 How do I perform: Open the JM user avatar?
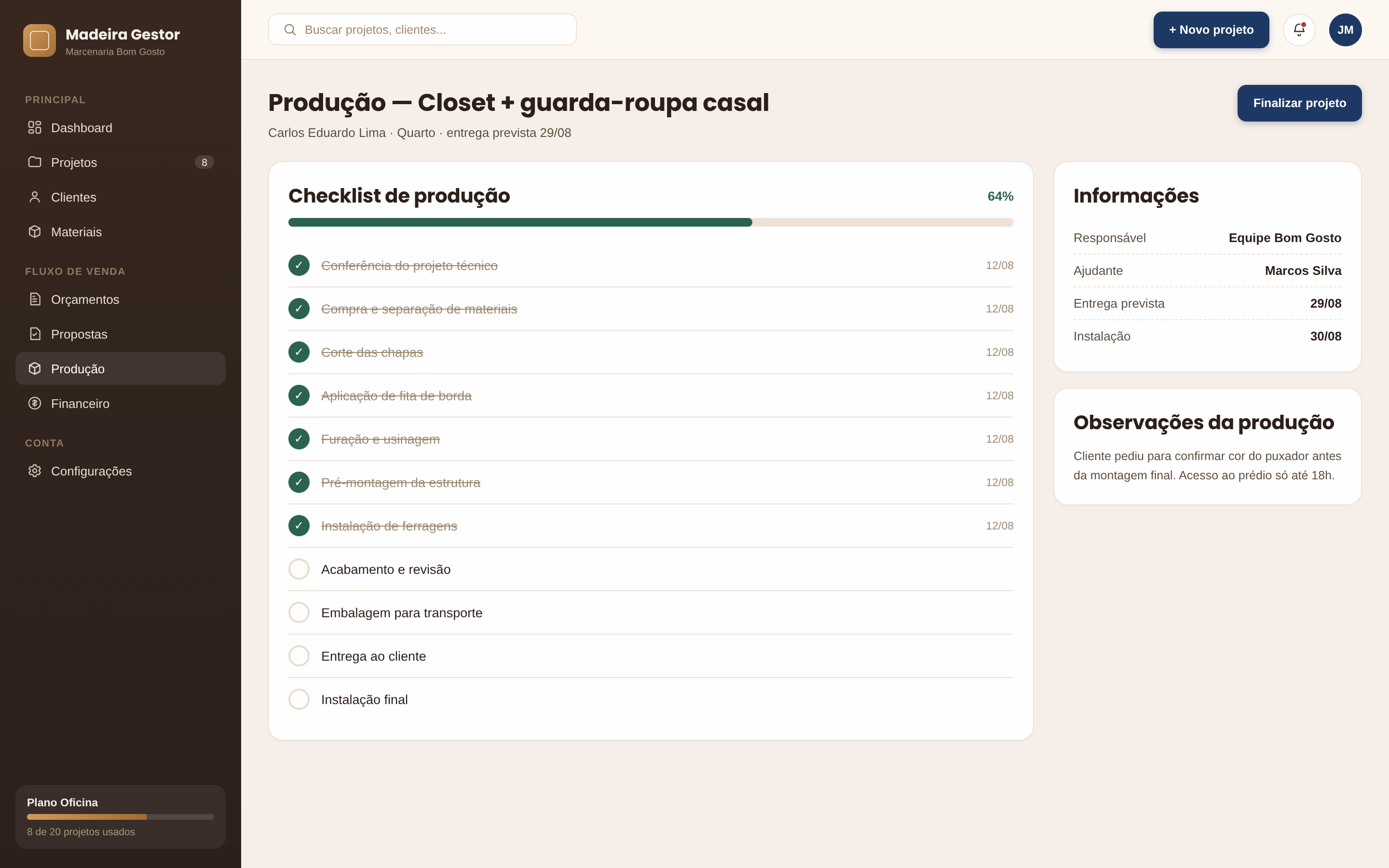1346,30
